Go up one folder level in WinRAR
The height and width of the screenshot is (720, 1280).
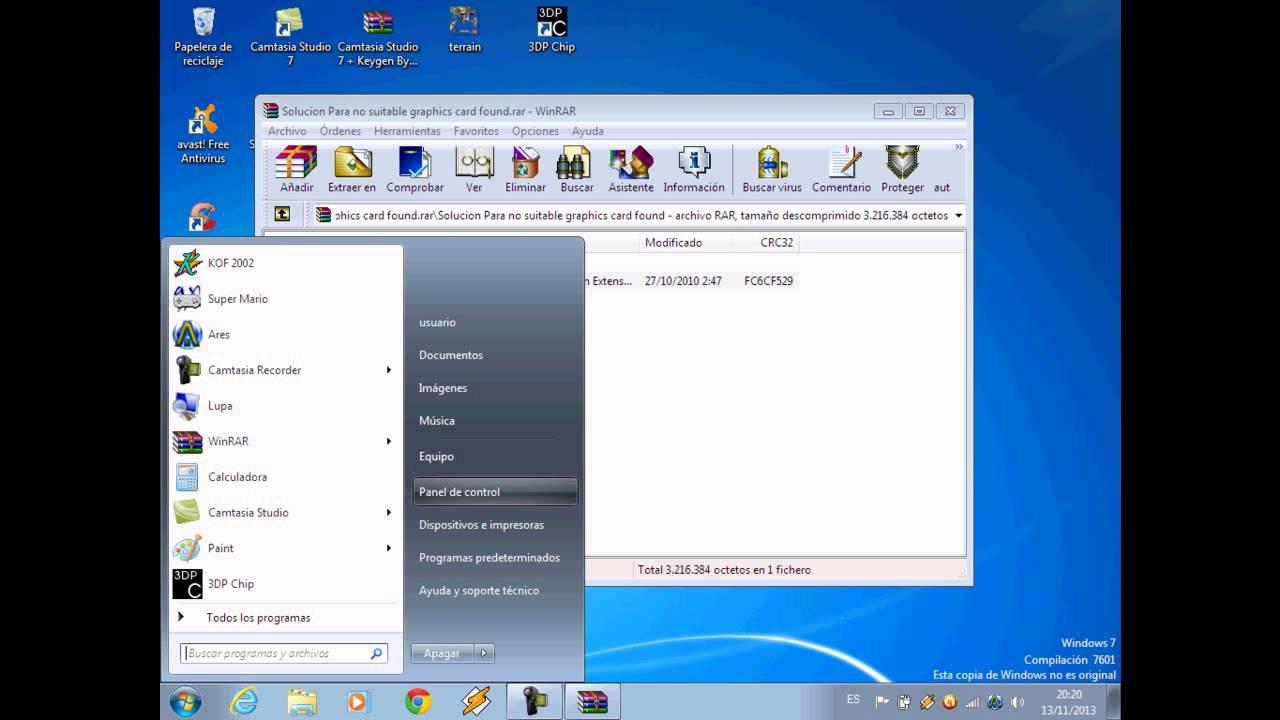pyautogui.click(x=282, y=214)
